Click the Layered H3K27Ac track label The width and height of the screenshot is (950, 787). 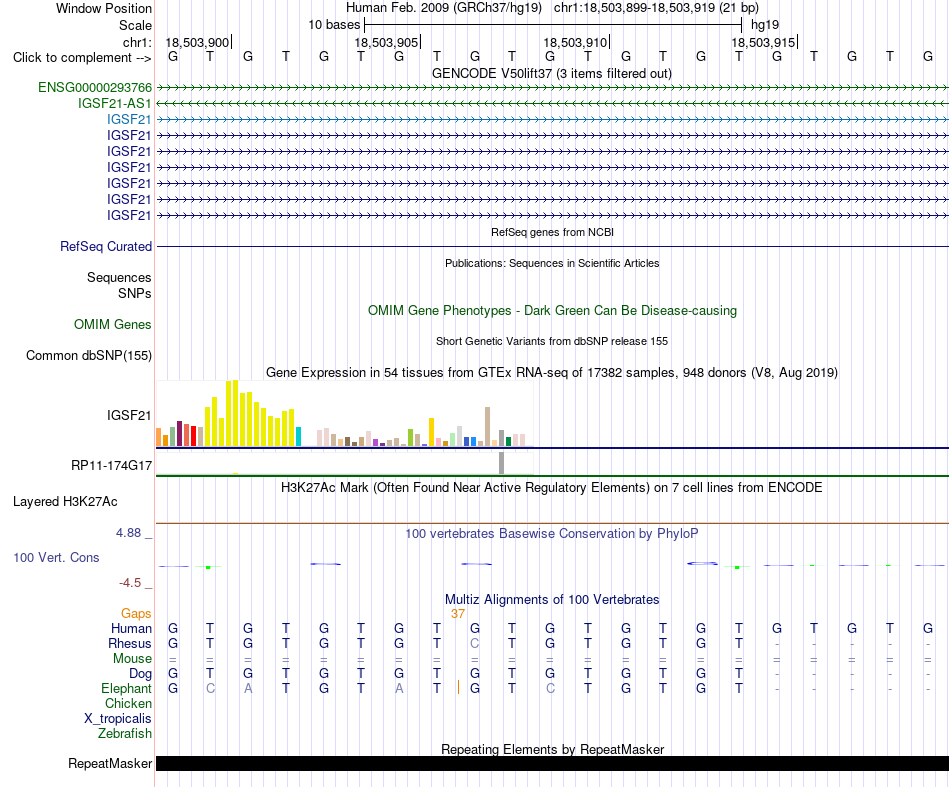(65, 502)
